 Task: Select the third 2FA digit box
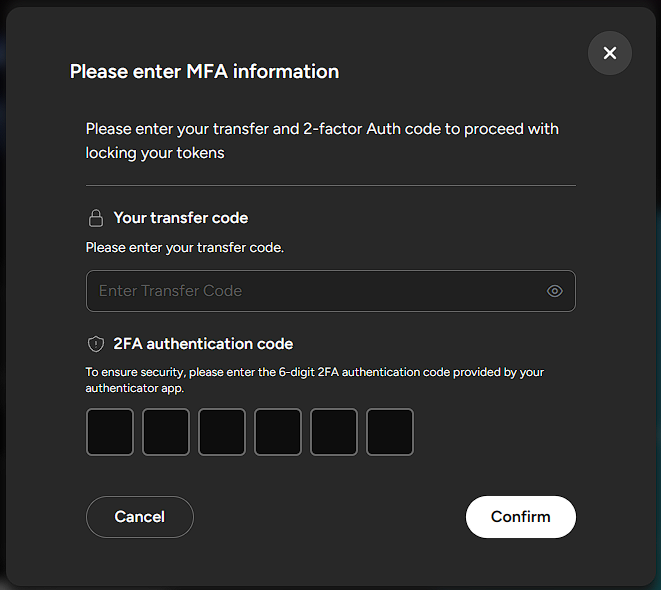[222, 432]
